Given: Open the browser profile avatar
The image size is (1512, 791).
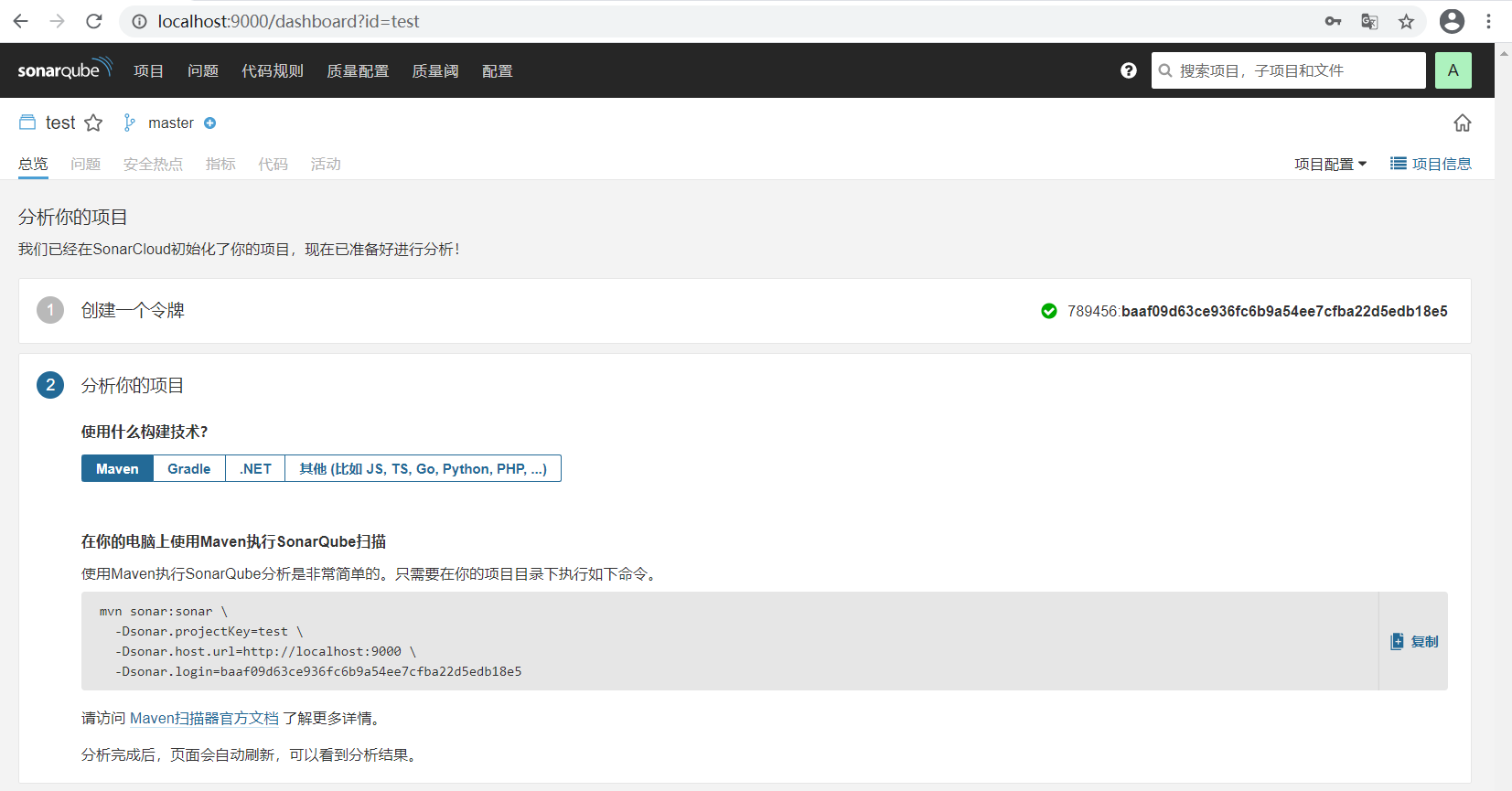Looking at the screenshot, I should [x=1452, y=21].
